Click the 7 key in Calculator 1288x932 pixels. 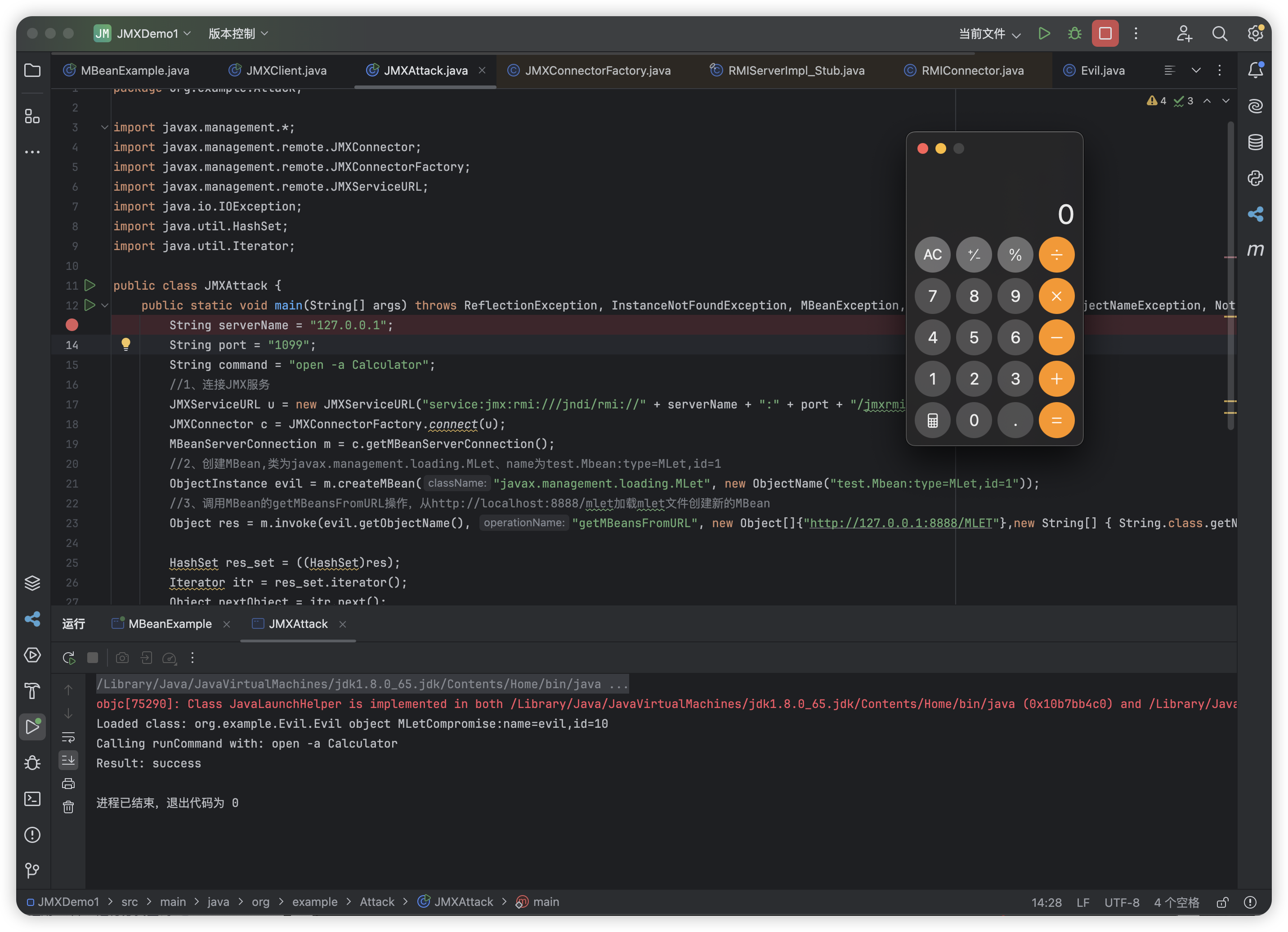932,296
